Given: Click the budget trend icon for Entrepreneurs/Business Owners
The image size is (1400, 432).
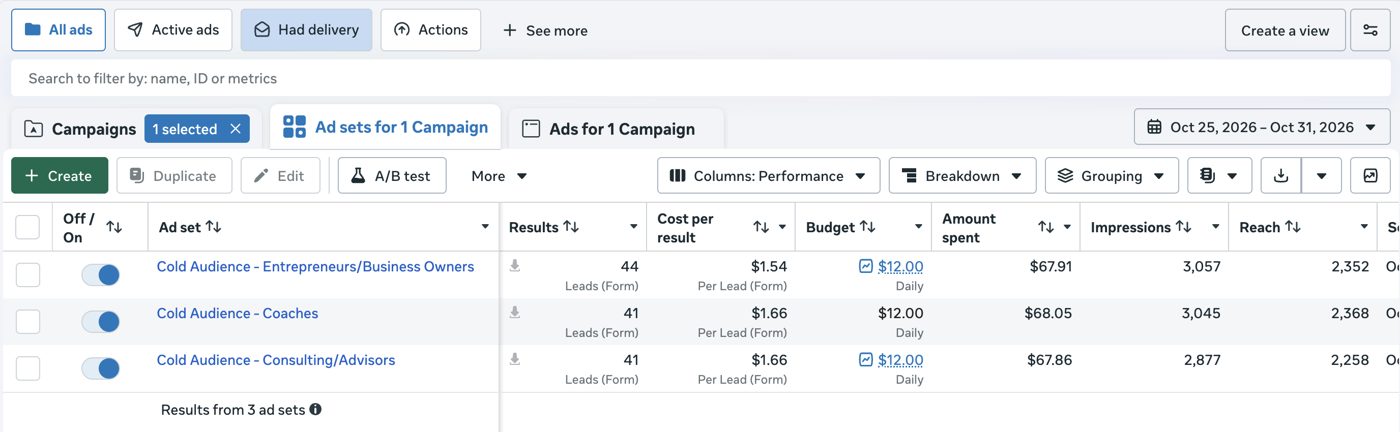Looking at the screenshot, I should coord(866,266).
